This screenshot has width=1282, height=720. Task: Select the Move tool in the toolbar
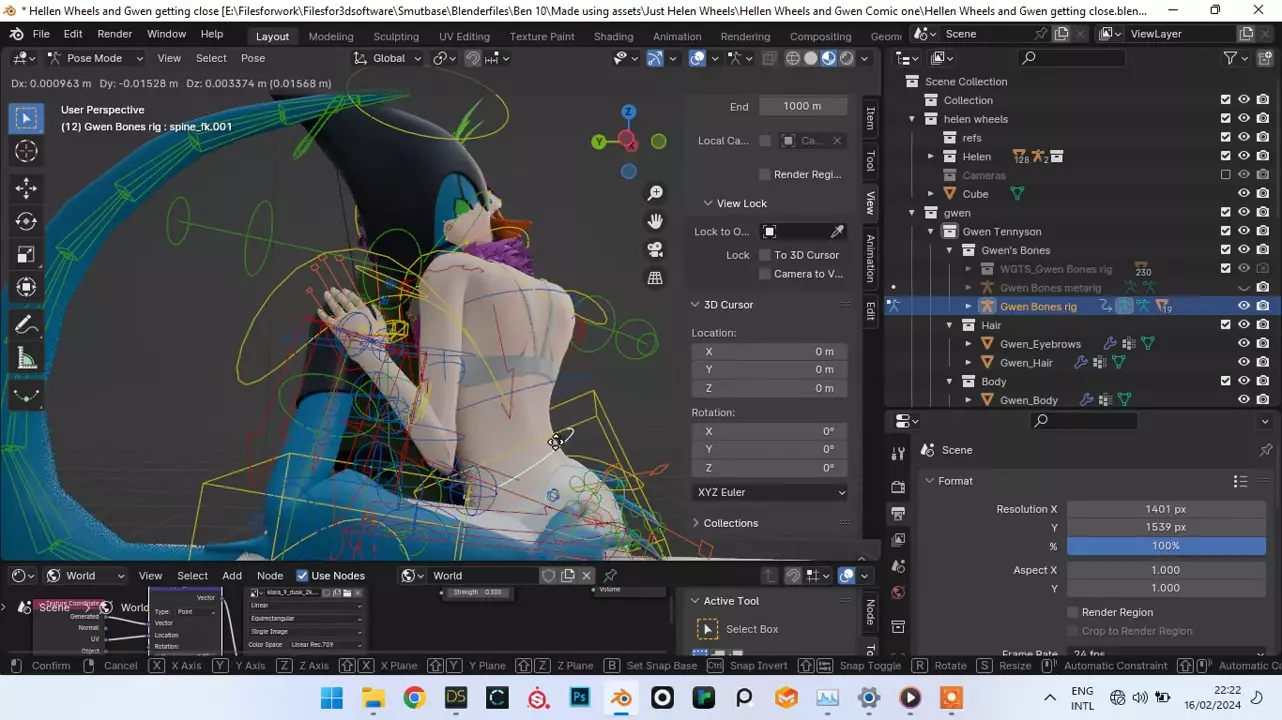pyautogui.click(x=27, y=188)
